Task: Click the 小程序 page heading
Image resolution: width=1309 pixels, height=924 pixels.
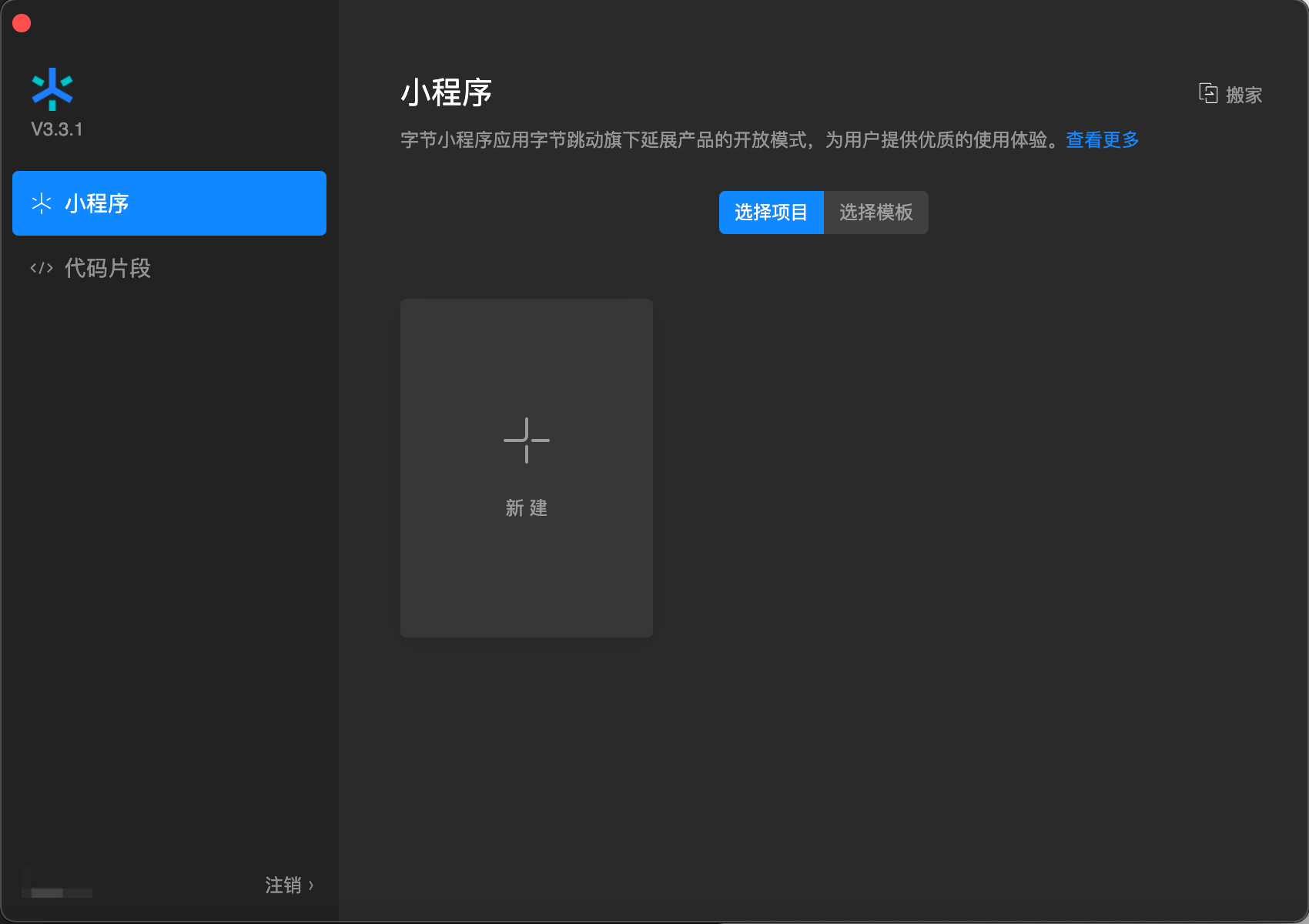Action: [x=447, y=93]
